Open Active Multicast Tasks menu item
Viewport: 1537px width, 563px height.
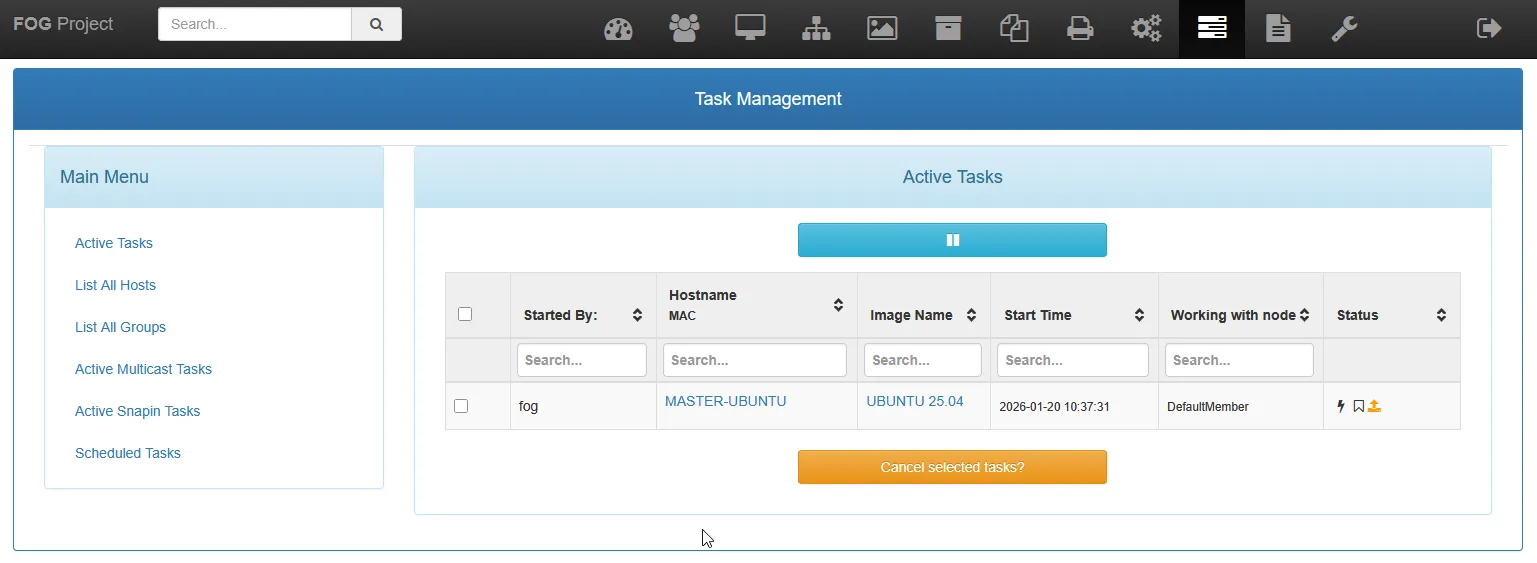tap(143, 369)
